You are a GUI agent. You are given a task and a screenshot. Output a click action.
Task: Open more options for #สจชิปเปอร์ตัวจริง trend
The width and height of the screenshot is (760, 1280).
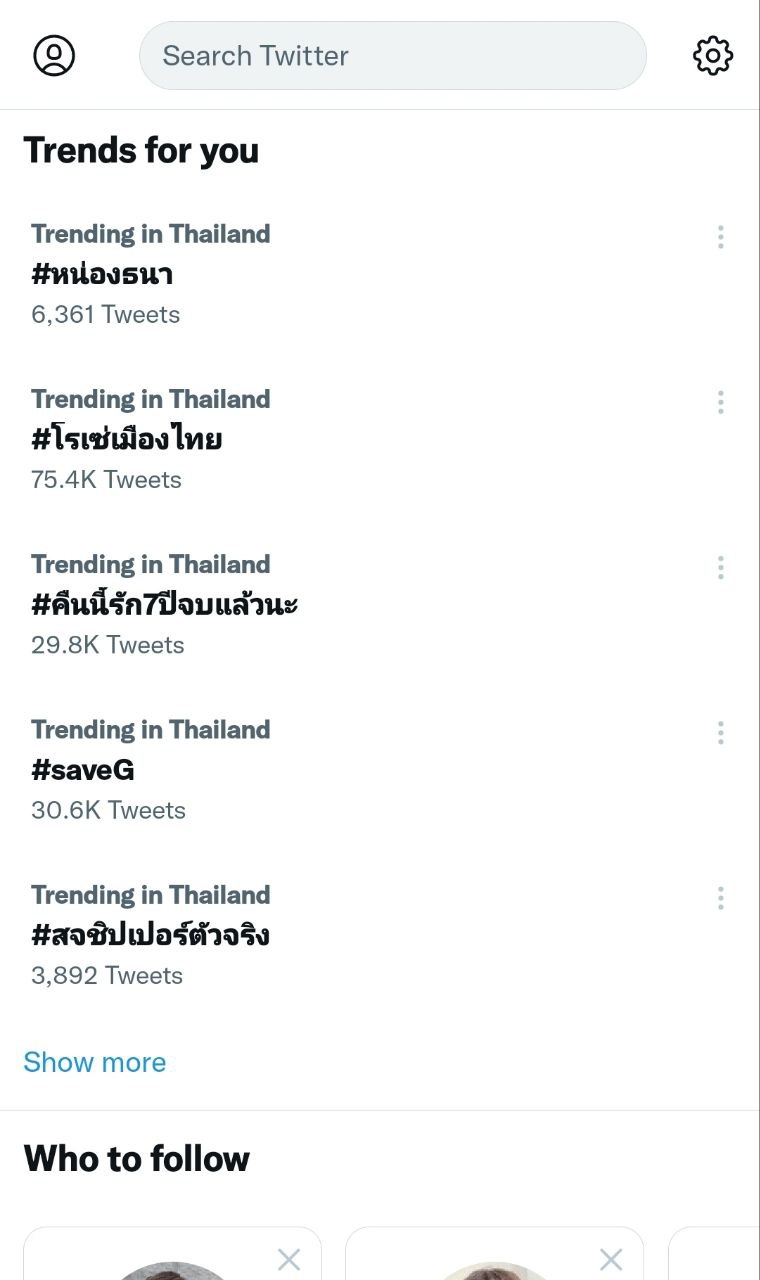pos(720,898)
